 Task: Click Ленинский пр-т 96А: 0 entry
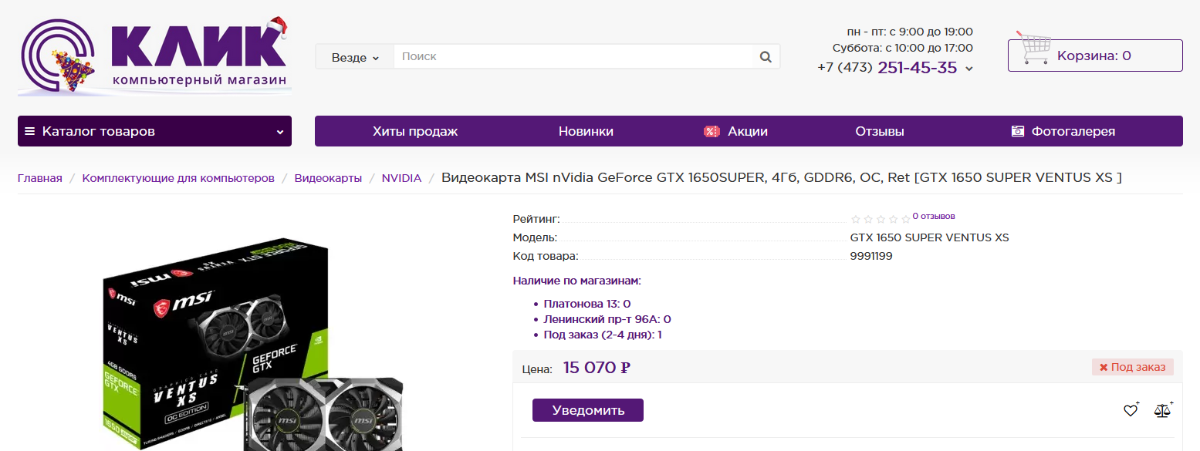click(607, 319)
